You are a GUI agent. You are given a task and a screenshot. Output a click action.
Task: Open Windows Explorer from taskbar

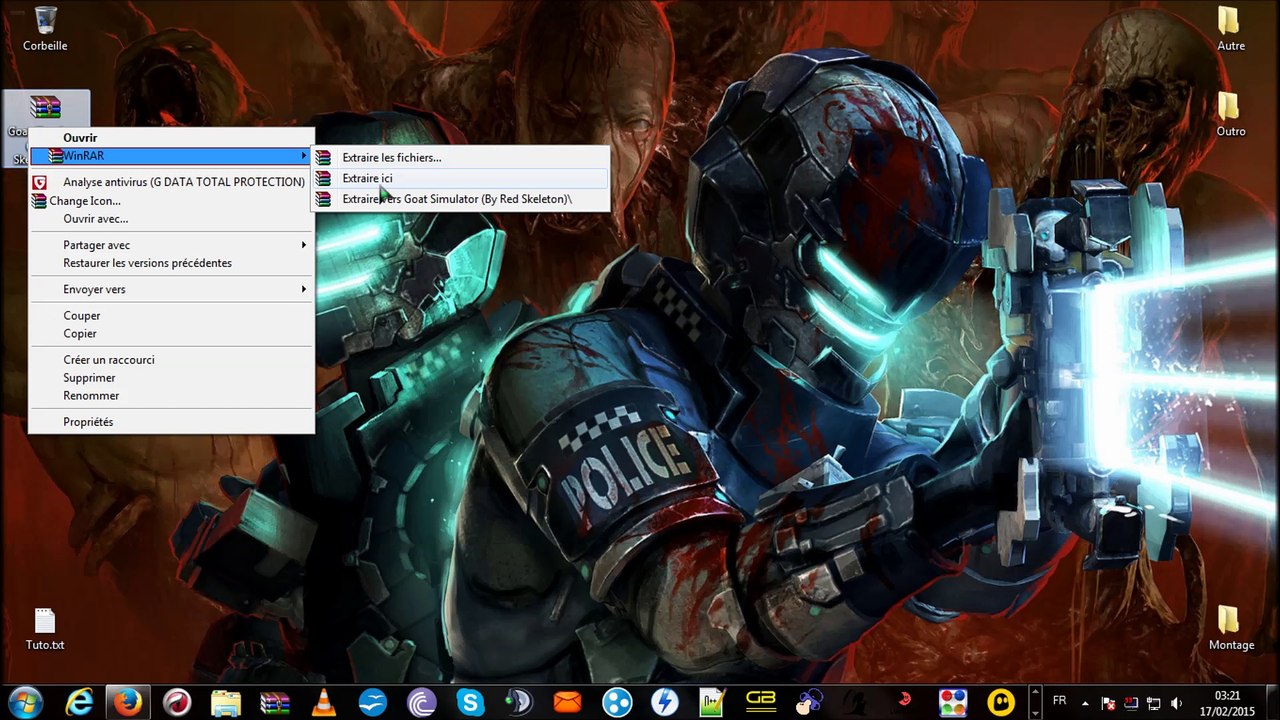point(226,703)
